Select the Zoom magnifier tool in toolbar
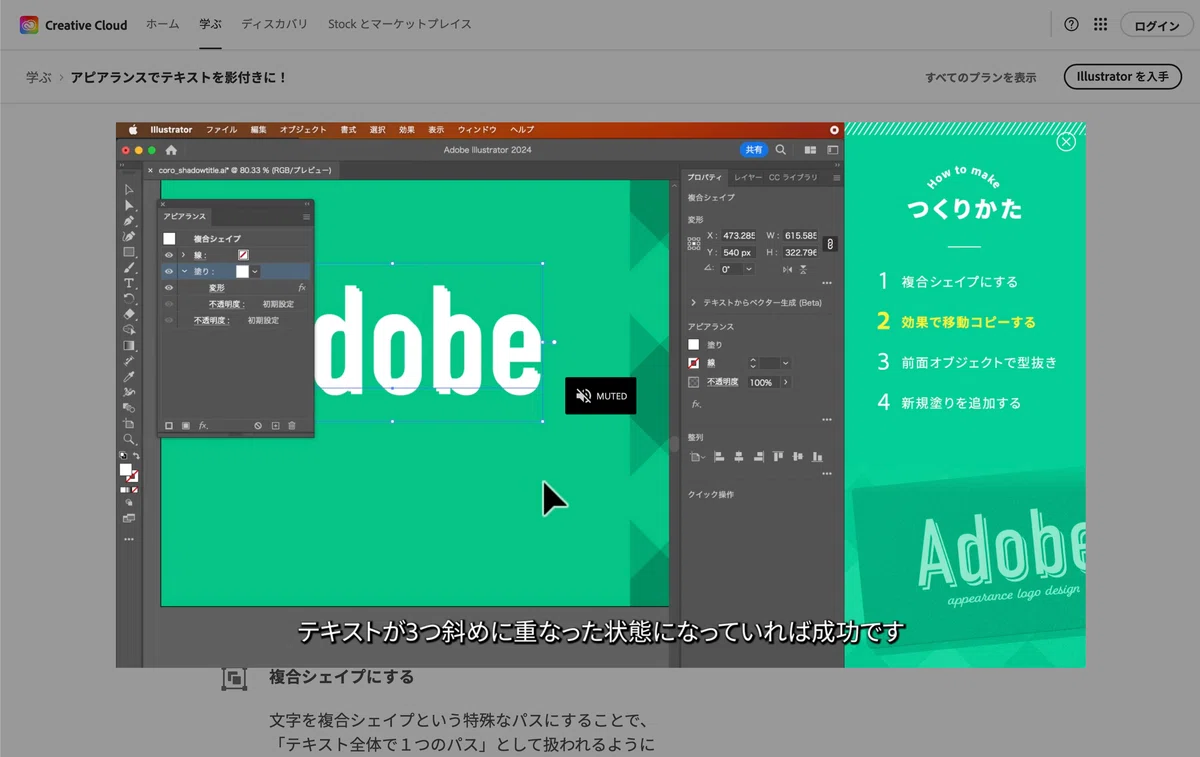 (x=129, y=439)
